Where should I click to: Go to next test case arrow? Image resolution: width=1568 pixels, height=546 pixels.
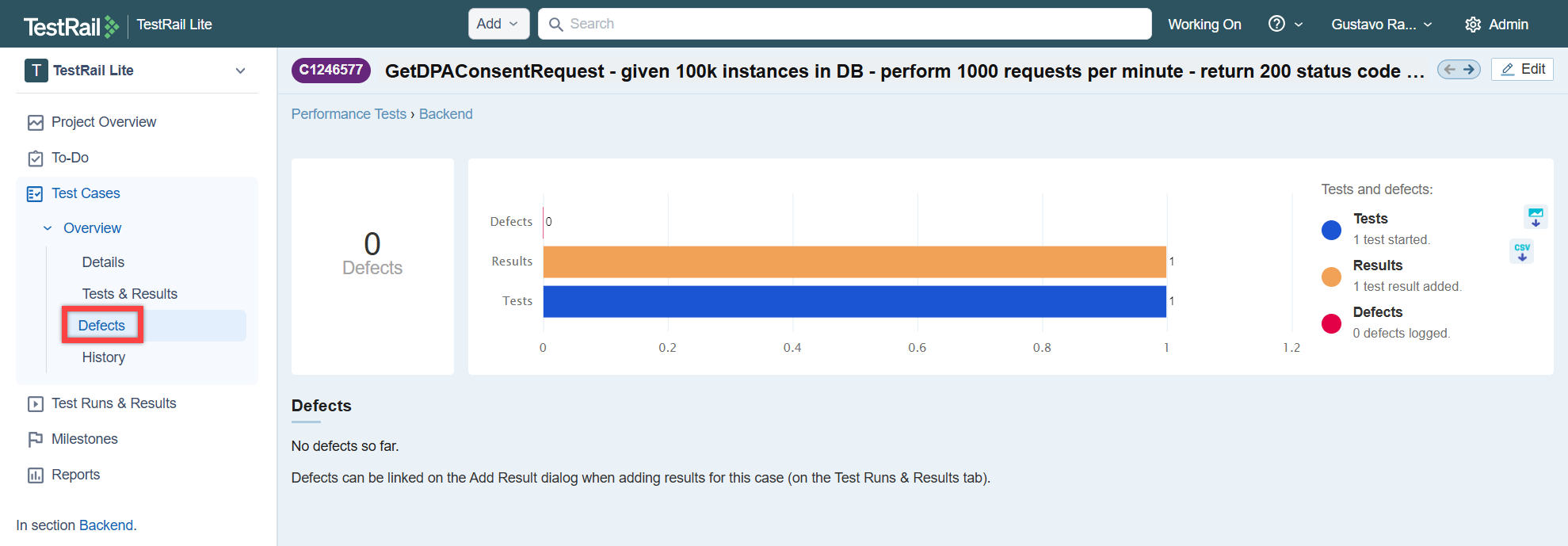(x=1469, y=70)
